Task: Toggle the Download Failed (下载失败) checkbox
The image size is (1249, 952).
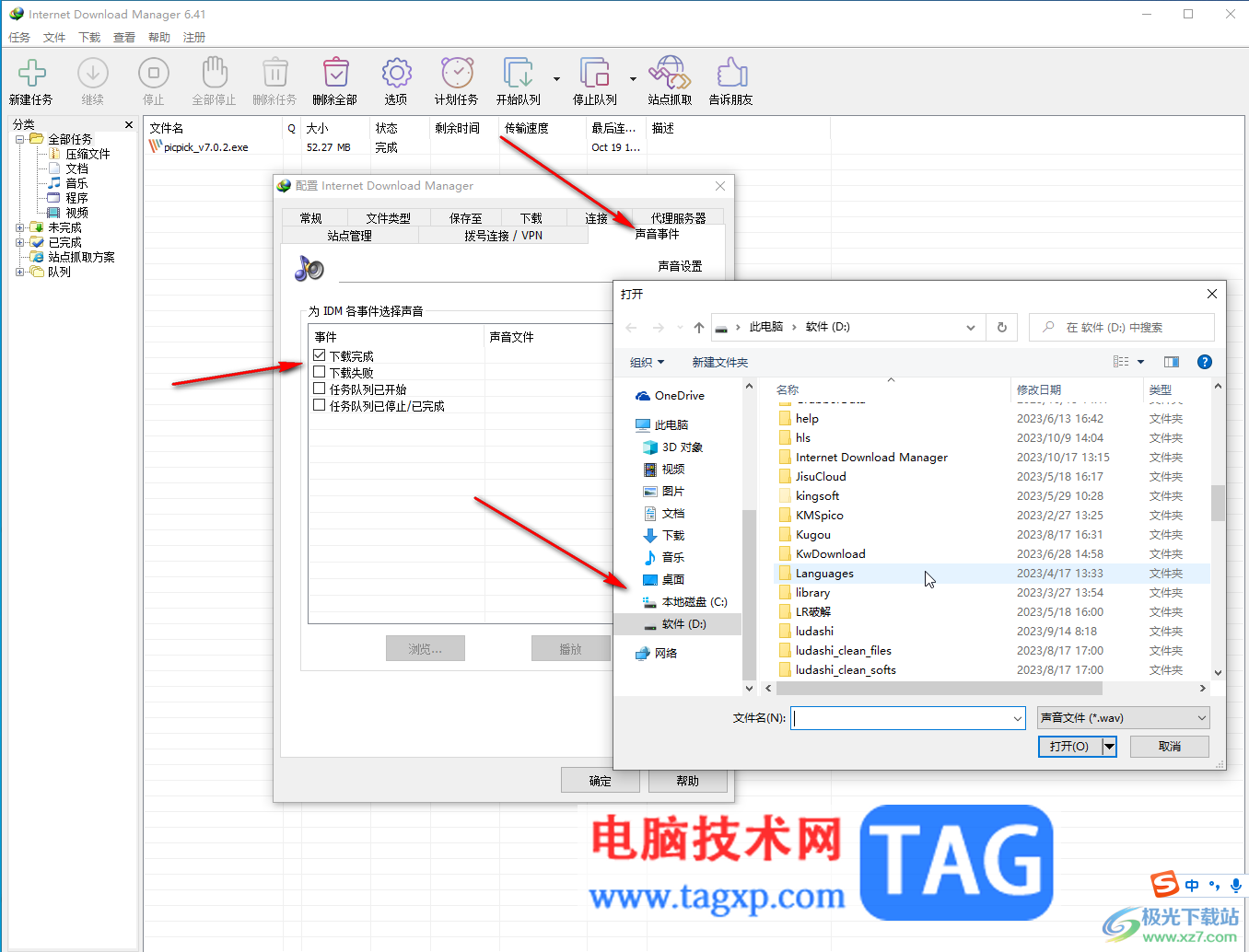Action: tap(319, 372)
